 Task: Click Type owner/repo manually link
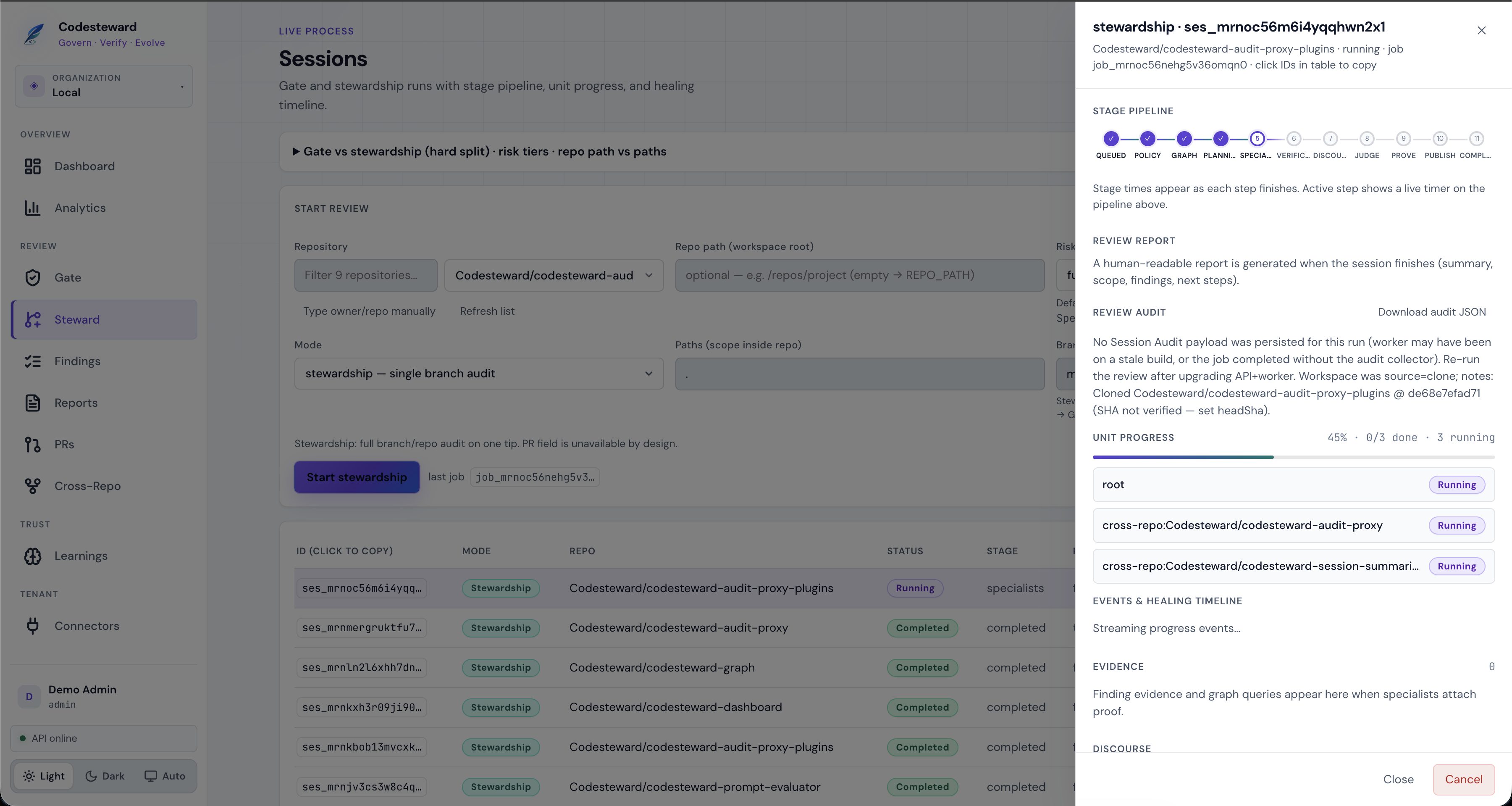(x=369, y=311)
